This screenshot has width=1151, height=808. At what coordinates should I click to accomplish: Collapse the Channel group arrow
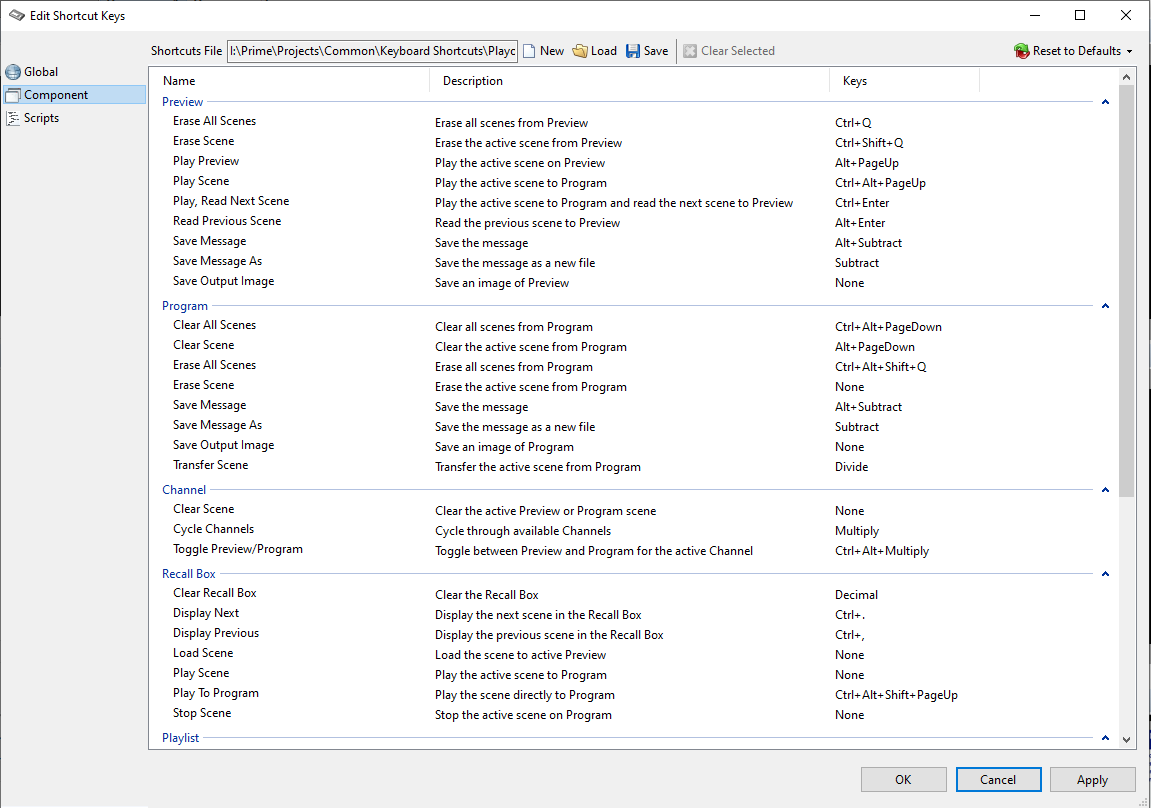(1105, 490)
